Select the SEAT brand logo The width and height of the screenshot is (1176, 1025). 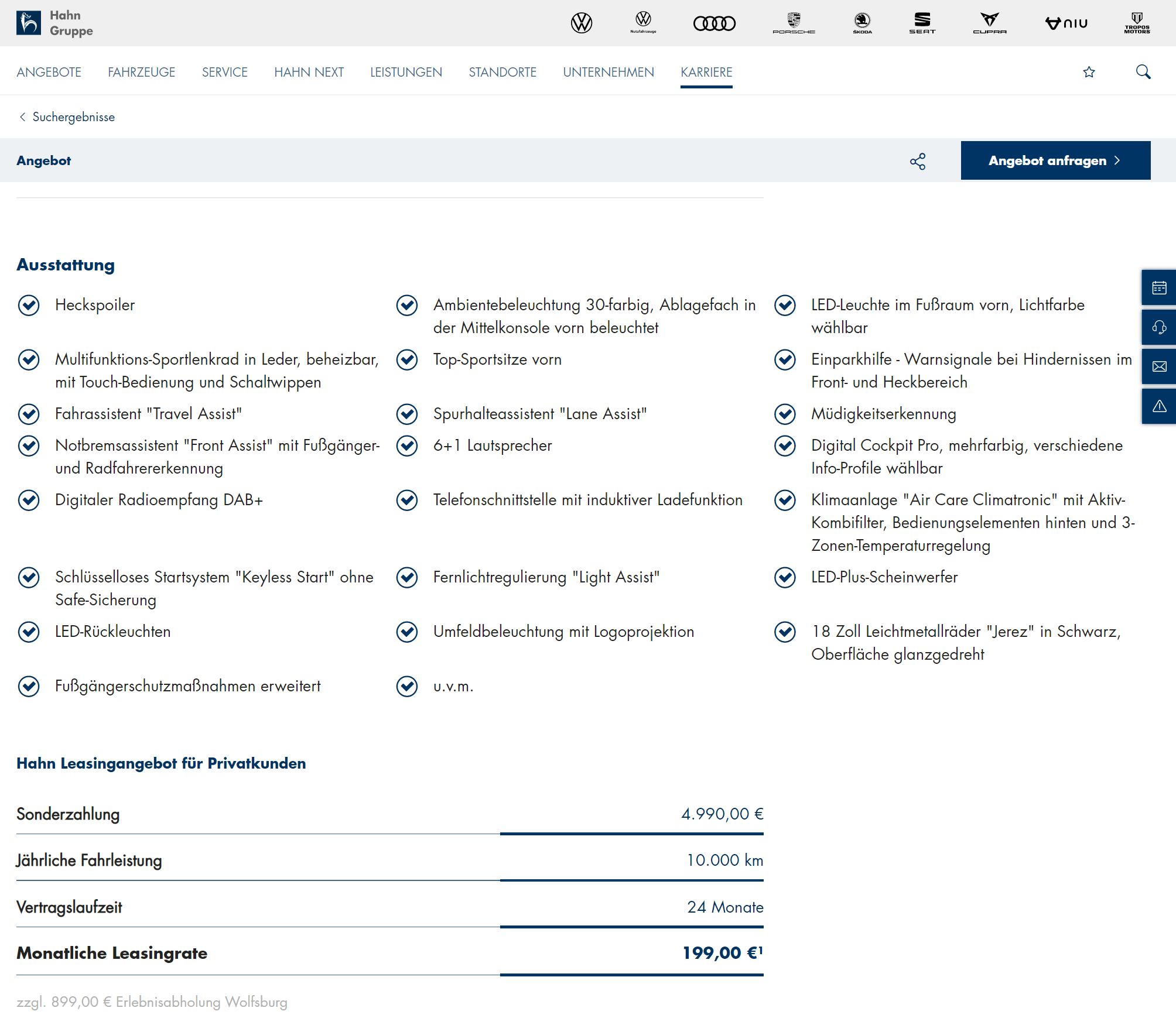coord(922,23)
